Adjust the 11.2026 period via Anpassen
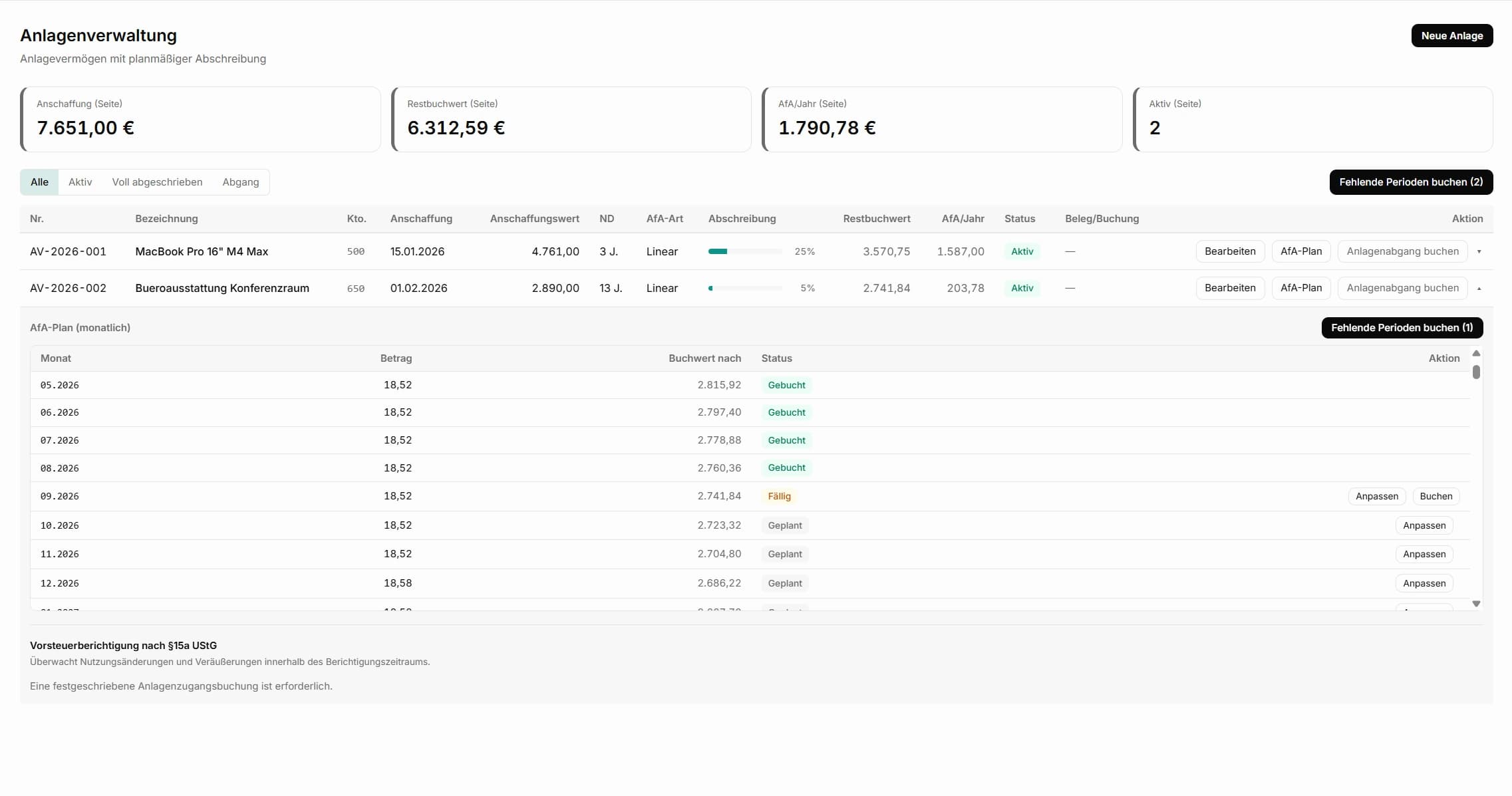 click(1424, 554)
